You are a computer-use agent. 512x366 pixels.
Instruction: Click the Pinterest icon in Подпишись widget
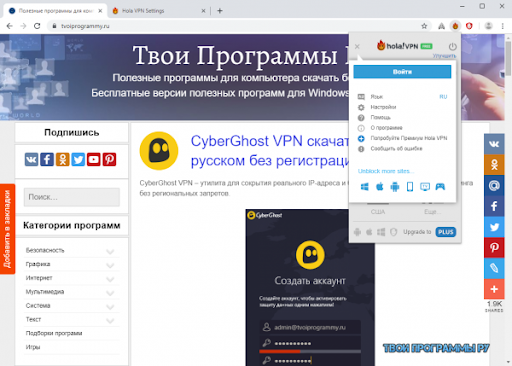pos(109,160)
